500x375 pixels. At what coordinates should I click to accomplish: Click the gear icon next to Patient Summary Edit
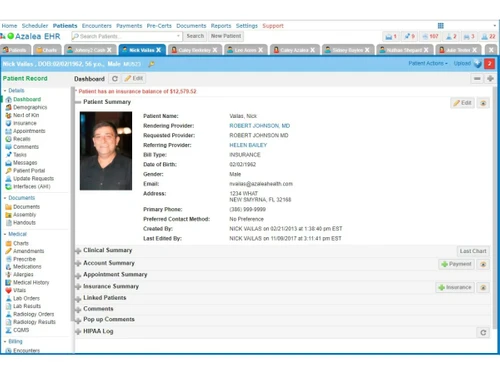pos(483,103)
